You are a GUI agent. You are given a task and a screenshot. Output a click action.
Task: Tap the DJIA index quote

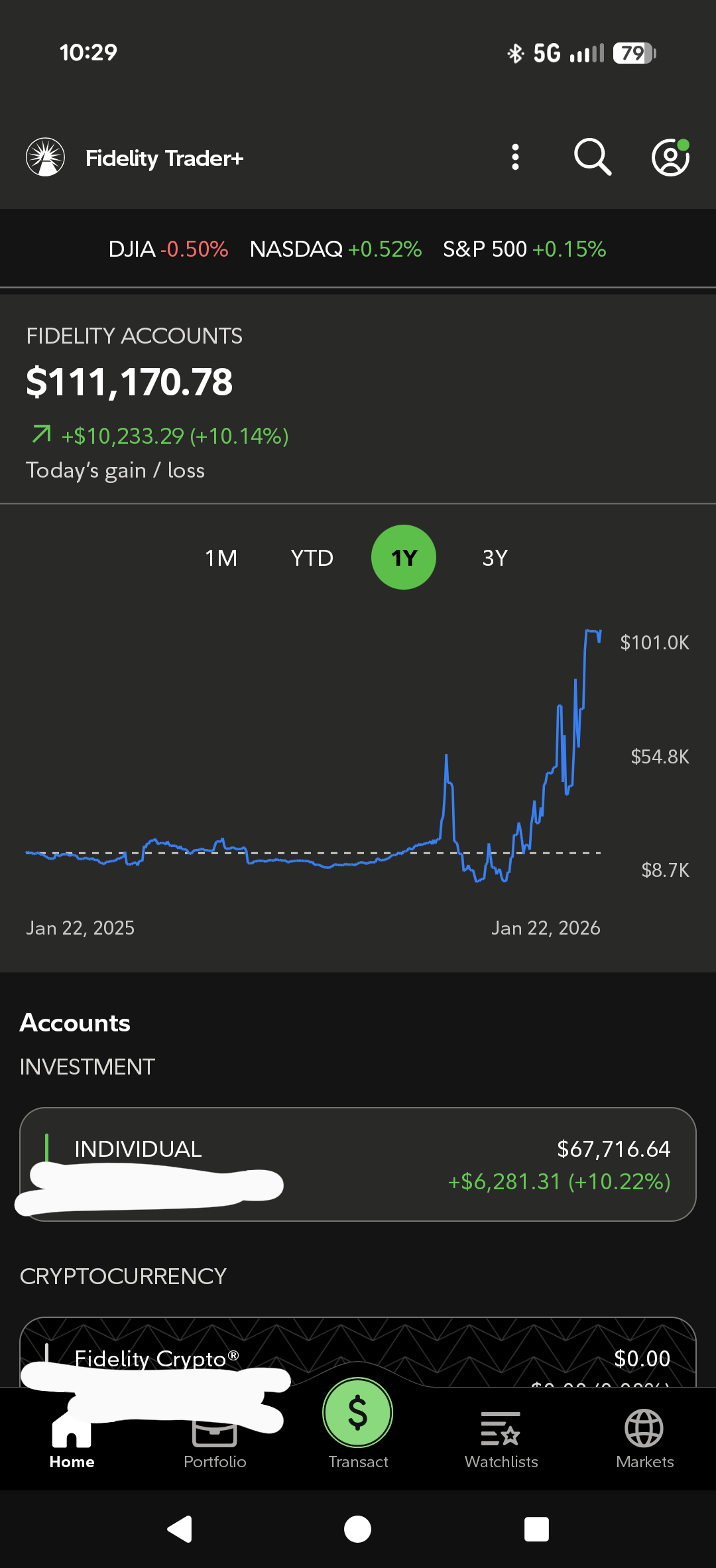coord(168,249)
